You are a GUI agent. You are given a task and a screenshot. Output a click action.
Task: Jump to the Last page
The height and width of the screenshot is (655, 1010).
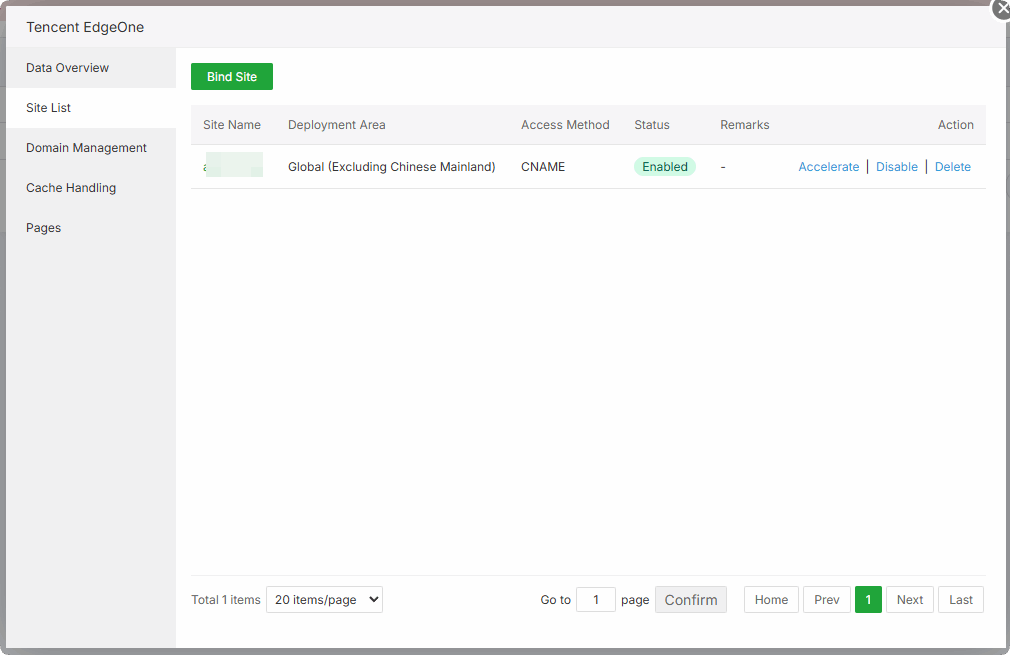pyautogui.click(x=960, y=600)
